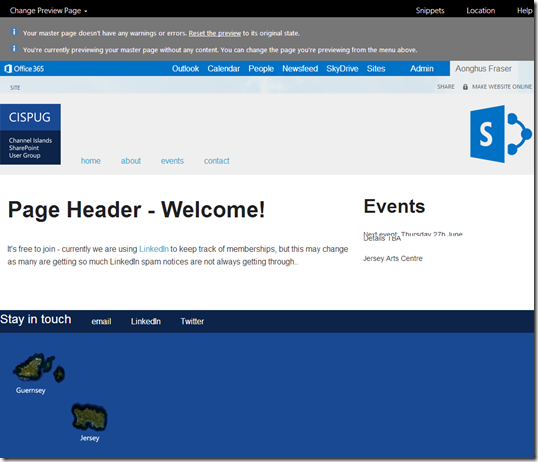Click the Twitter link in the footer
Screen dimensions: 538x462
coord(192,321)
